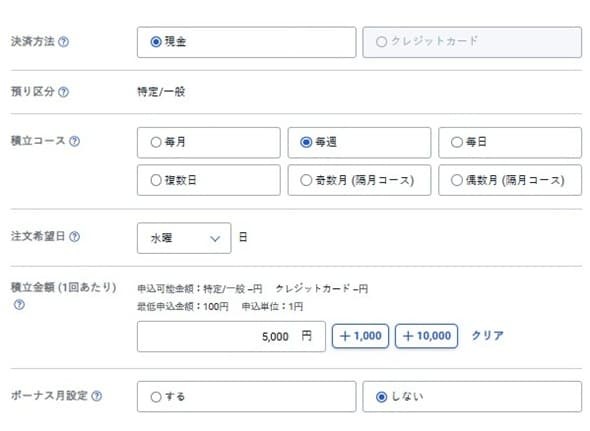Open help icon next to 預り区分

(x=64, y=92)
